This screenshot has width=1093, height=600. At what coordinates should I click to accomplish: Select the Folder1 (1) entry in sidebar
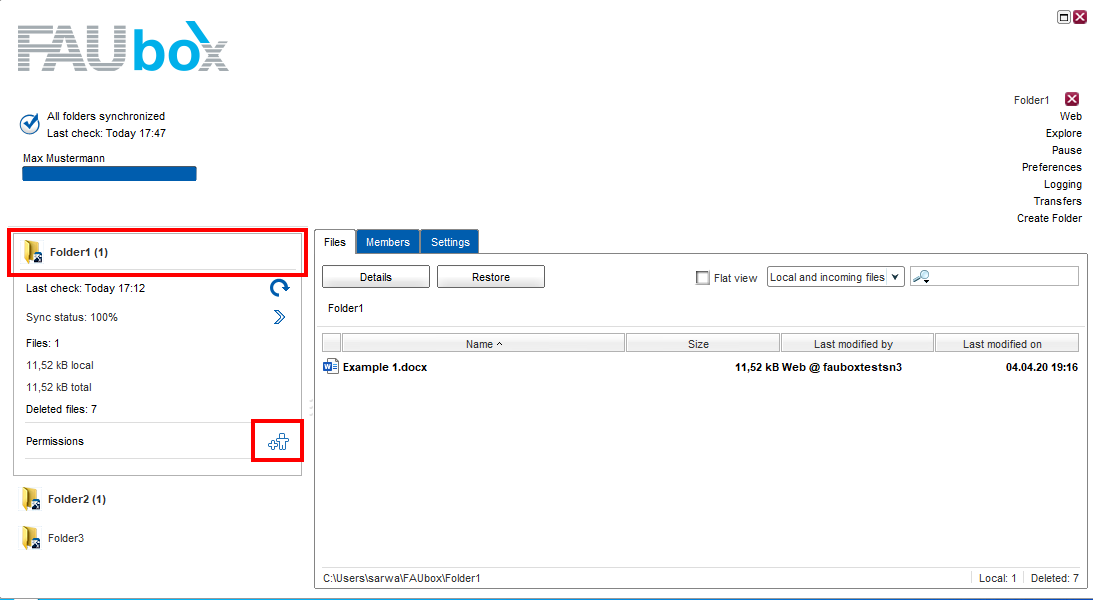(158, 252)
